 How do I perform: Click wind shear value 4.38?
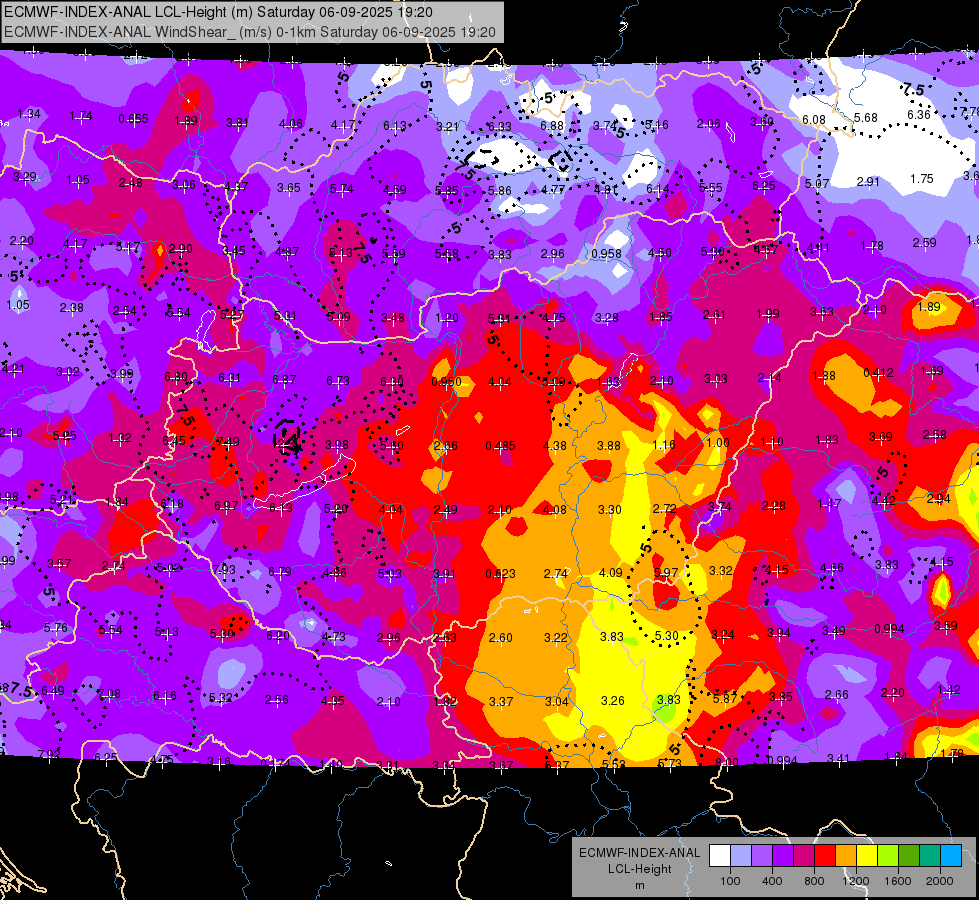click(x=555, y=445)
